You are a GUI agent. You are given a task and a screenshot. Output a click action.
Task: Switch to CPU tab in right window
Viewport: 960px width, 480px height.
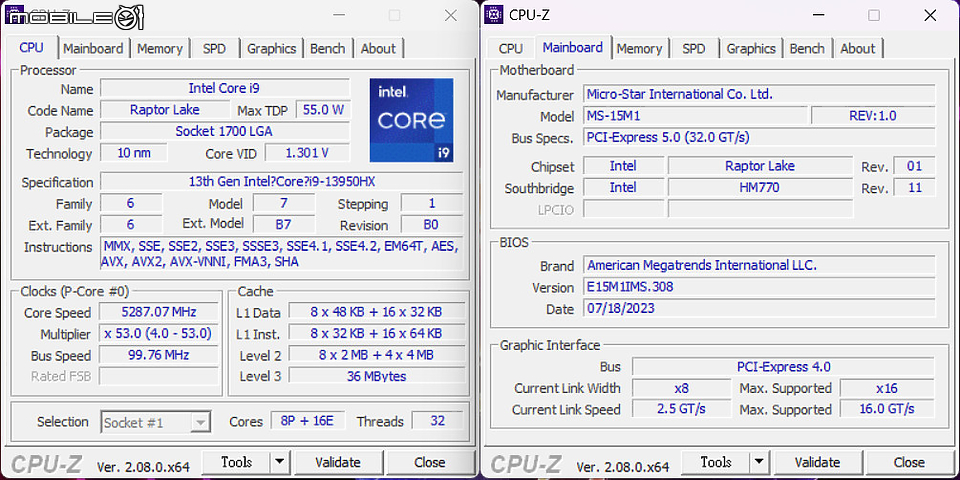pos(511,48)
